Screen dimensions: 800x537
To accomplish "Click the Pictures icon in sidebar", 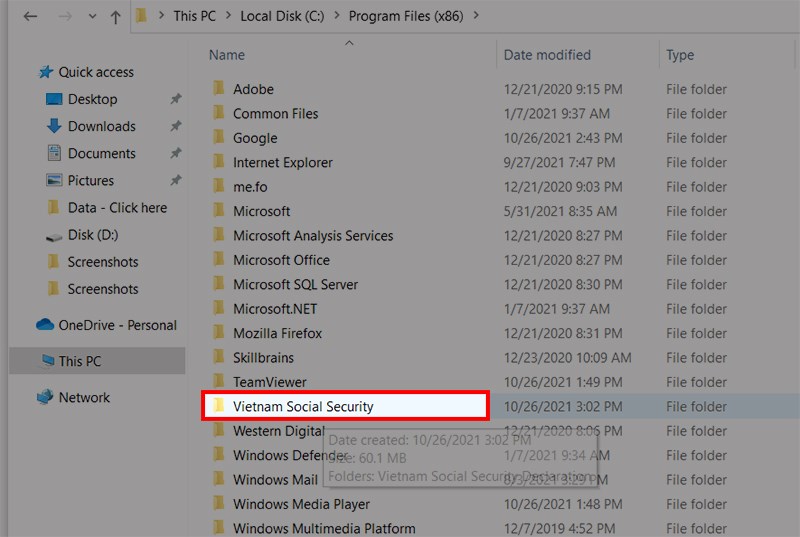I will point(54,180).
